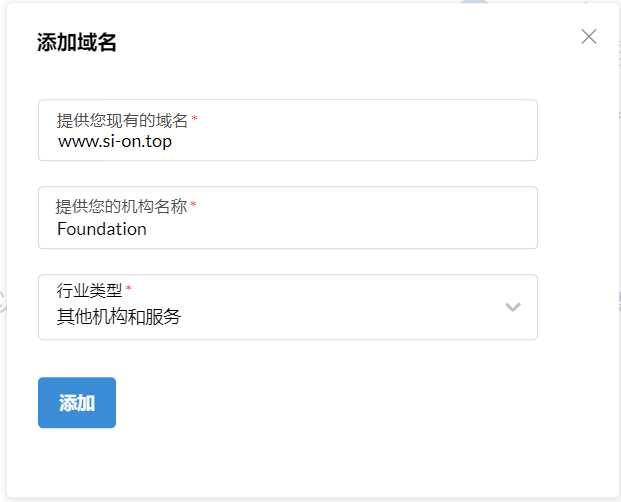Expand the industry type chevron arrow
The width and height of the screenshot is (621, 502).
[x=513, y=307]
